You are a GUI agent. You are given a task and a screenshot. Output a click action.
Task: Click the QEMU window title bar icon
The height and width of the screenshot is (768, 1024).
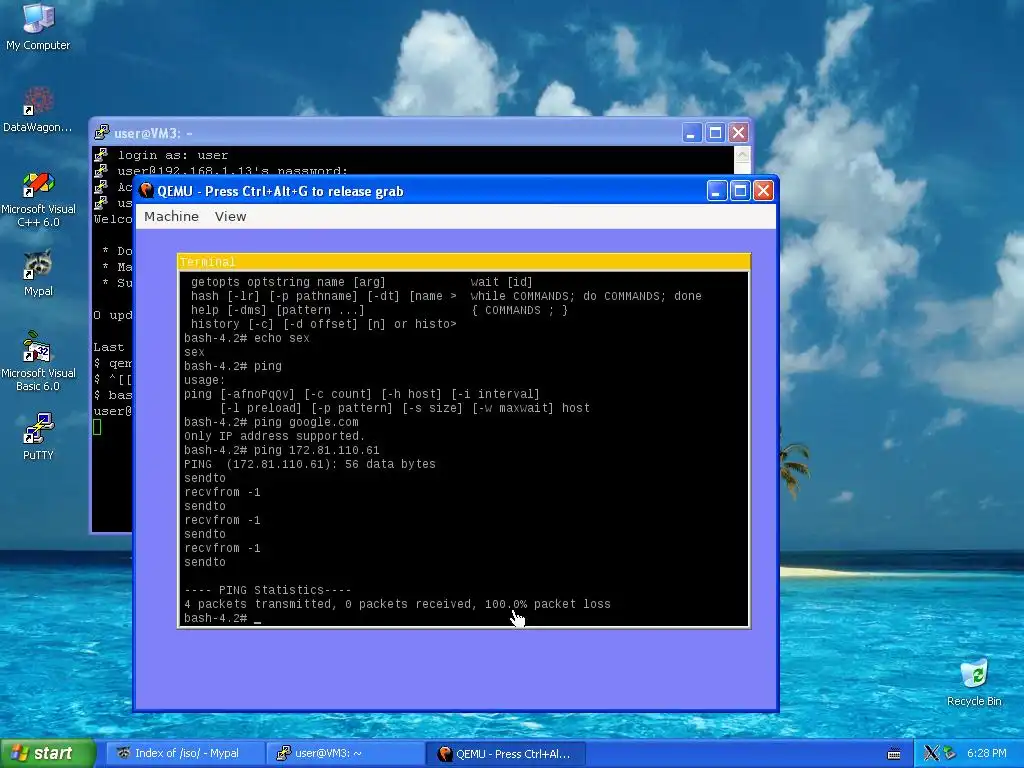click(x=146, y=191)
